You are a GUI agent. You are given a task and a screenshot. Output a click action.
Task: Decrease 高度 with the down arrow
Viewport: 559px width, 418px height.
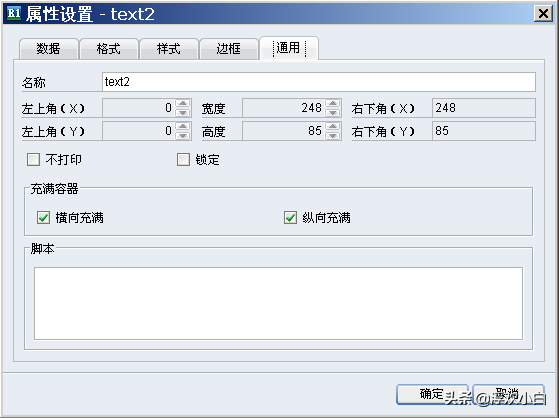[333, 136]
